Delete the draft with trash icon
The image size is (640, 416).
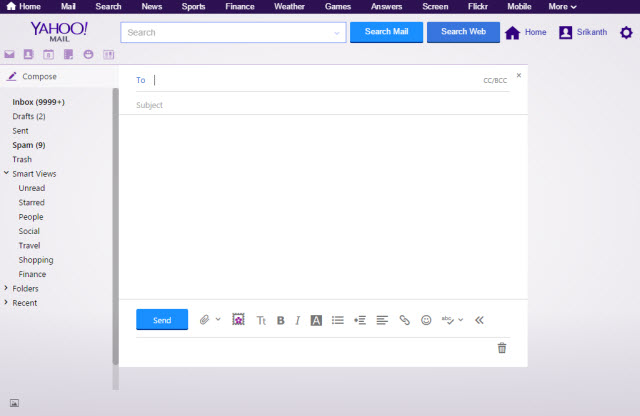[502, 348]
